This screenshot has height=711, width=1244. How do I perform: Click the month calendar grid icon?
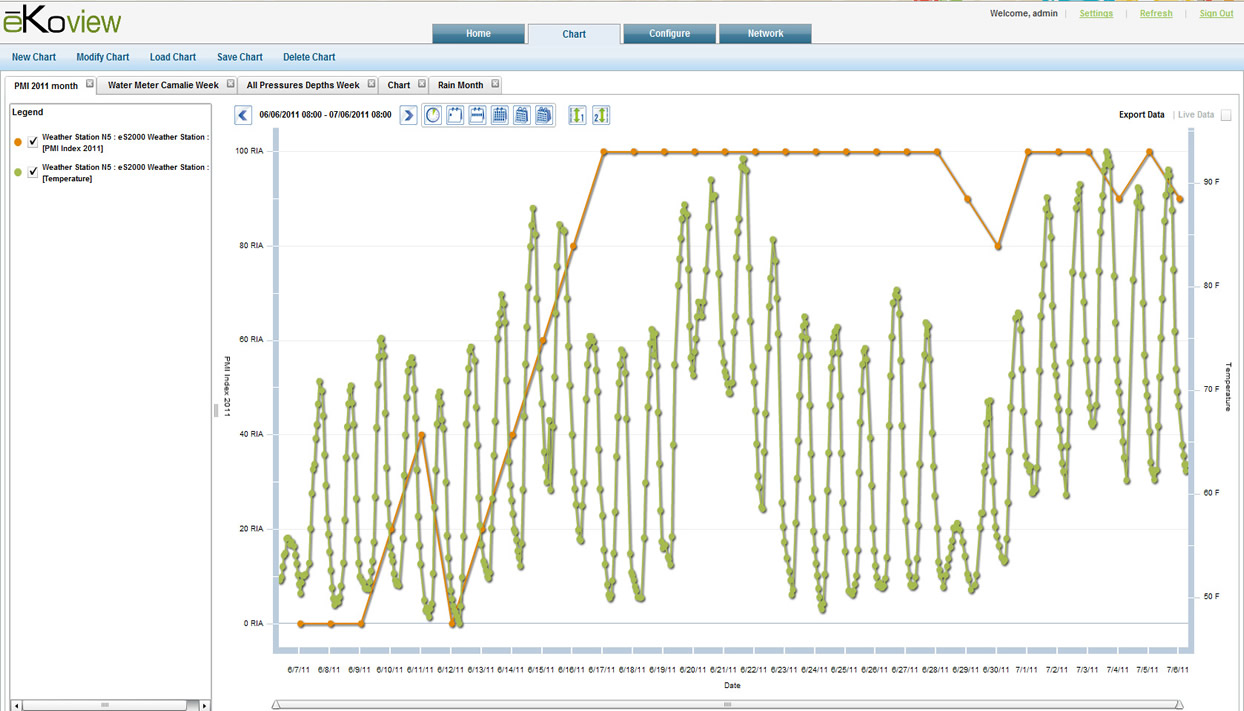(499, 115)
